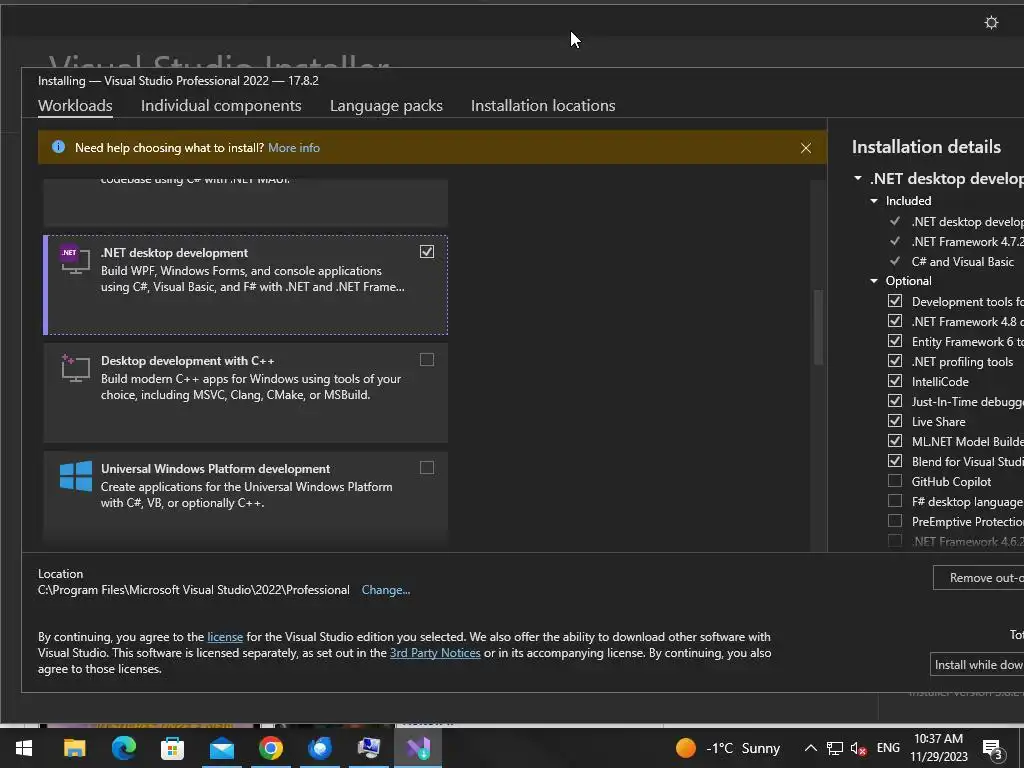This screenshot has width=1024, height=768.
Task: Click the workloads list vertical scrollbar
Action: (x=818, y=327)
